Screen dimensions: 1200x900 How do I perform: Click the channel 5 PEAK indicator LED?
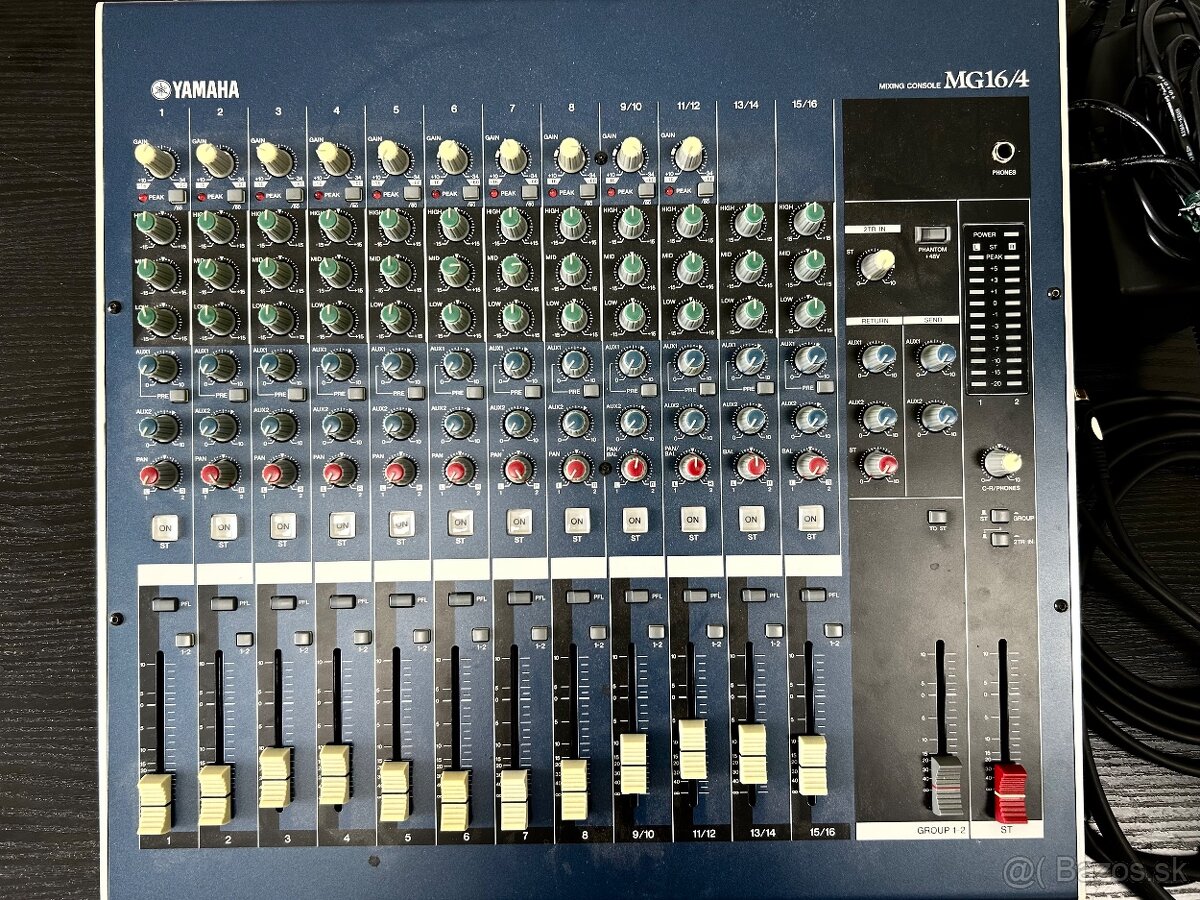tap(375, 193)
